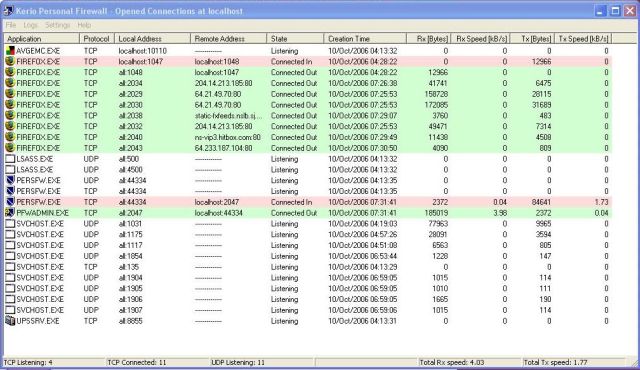Click the AVGEMC.EXE application icon
This screenshot has height=370, width=640.
[x=10, y=51]
